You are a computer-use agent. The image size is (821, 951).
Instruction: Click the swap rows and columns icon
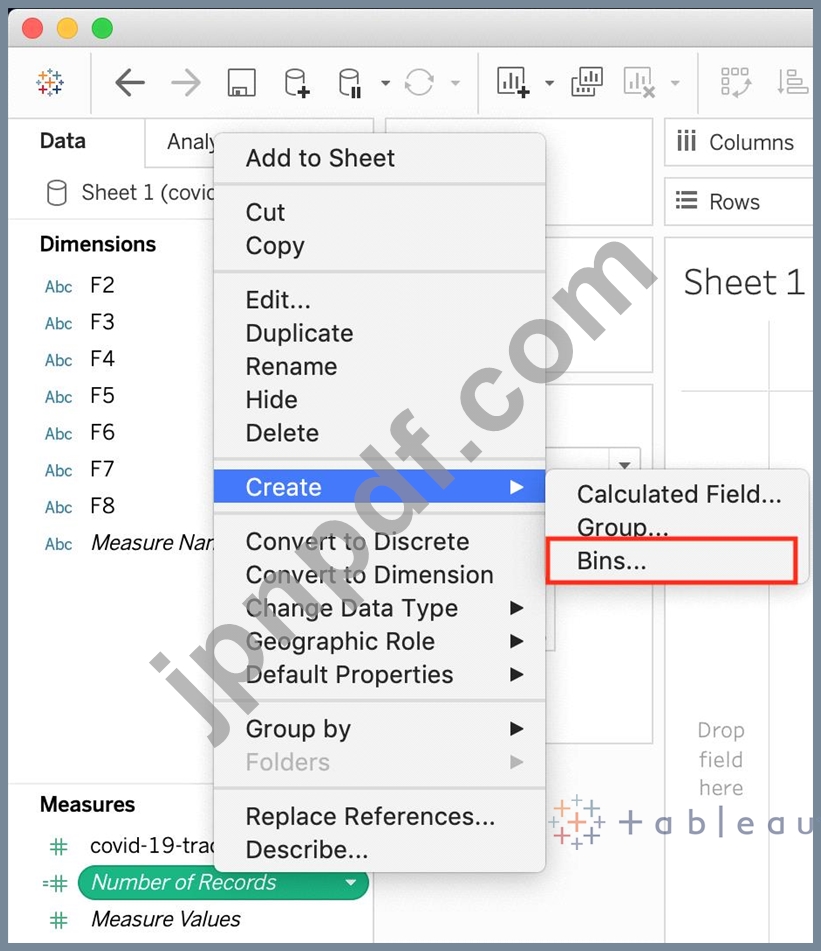click(x=736, y=82)
